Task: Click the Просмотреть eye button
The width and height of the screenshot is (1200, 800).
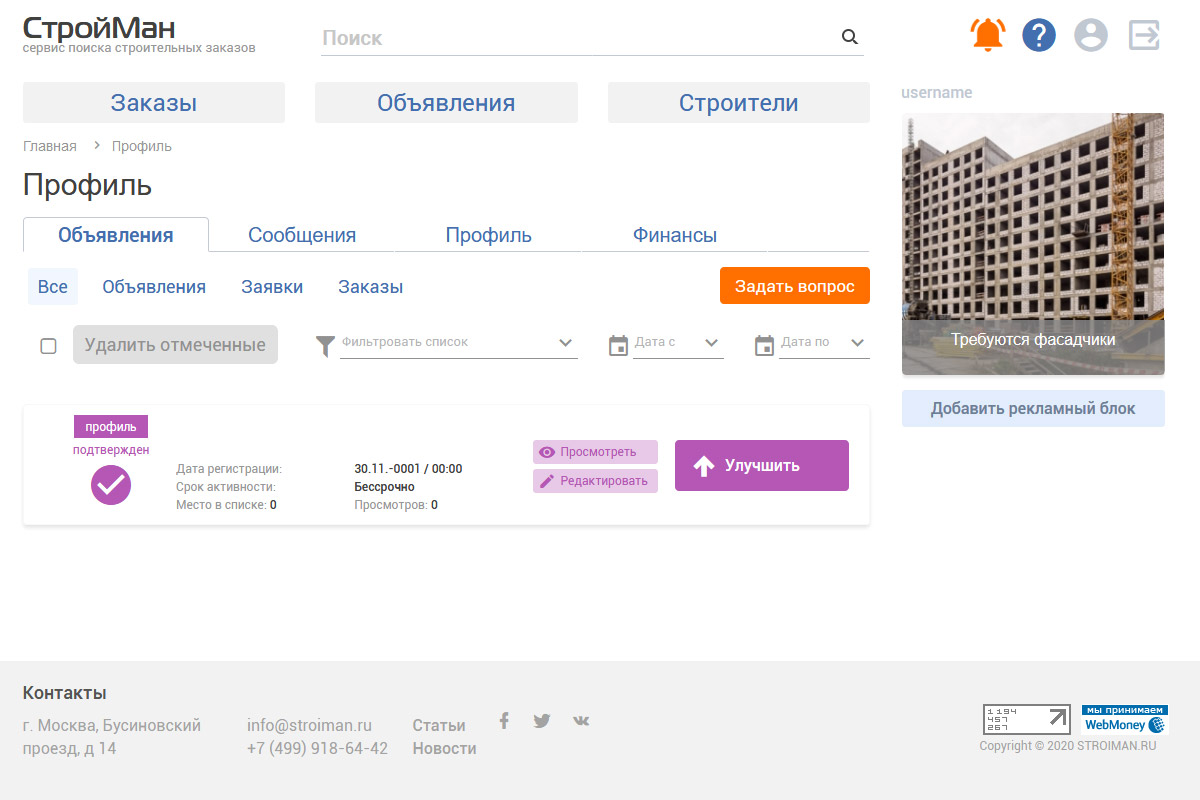Action: (595, 452)
